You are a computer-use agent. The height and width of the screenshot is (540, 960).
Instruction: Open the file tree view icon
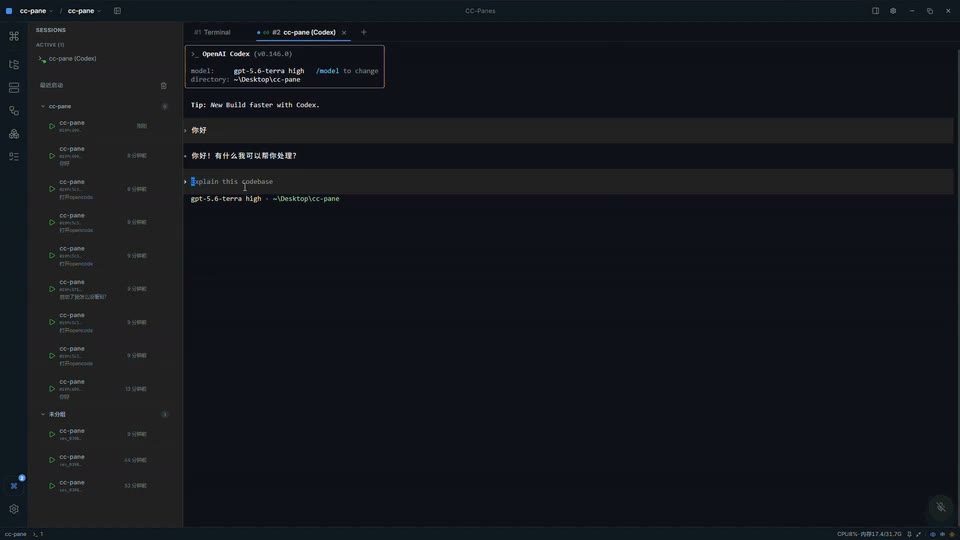(13, 64)
